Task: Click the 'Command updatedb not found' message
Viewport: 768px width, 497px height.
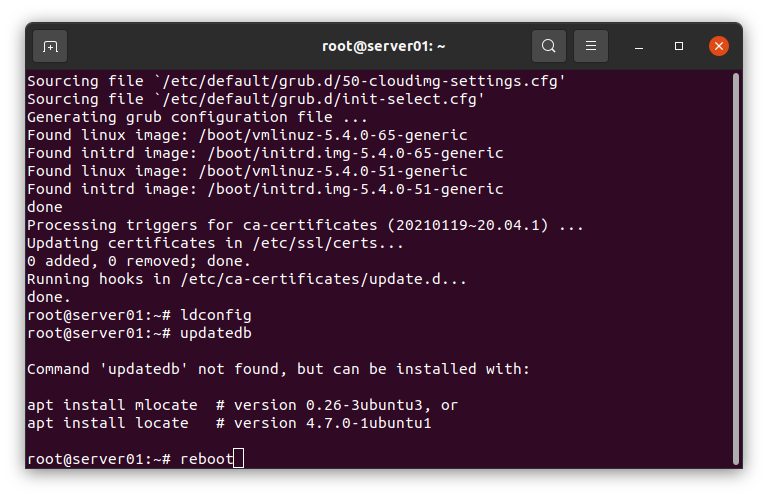Action: point(278,369)
